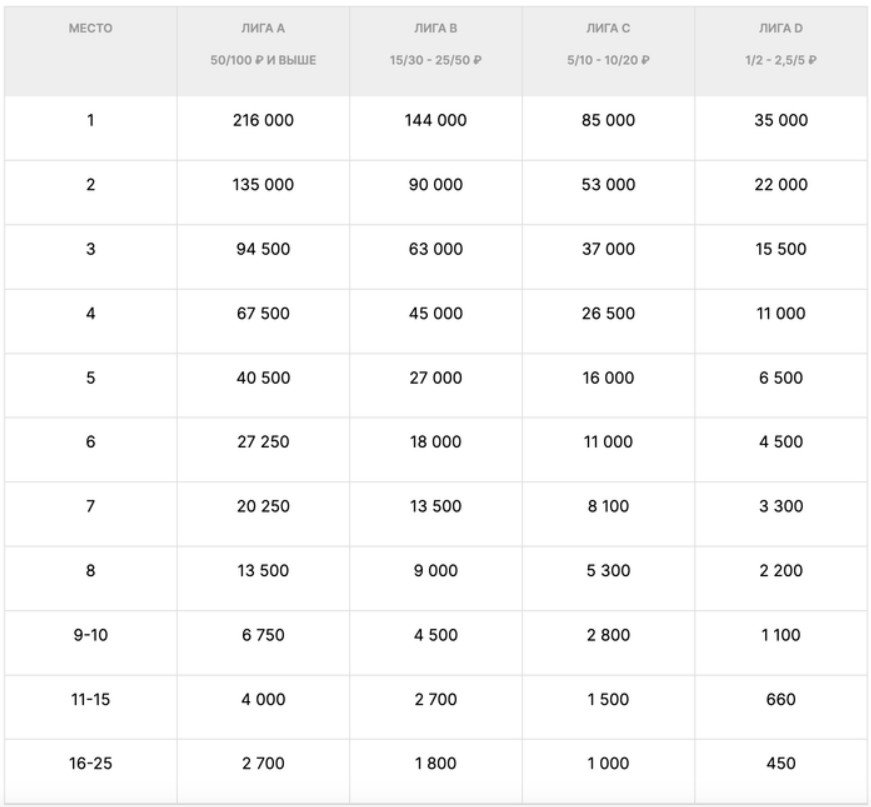Click the 94 500 prize value
Viewport: 871px width, 807px height.
264,249
